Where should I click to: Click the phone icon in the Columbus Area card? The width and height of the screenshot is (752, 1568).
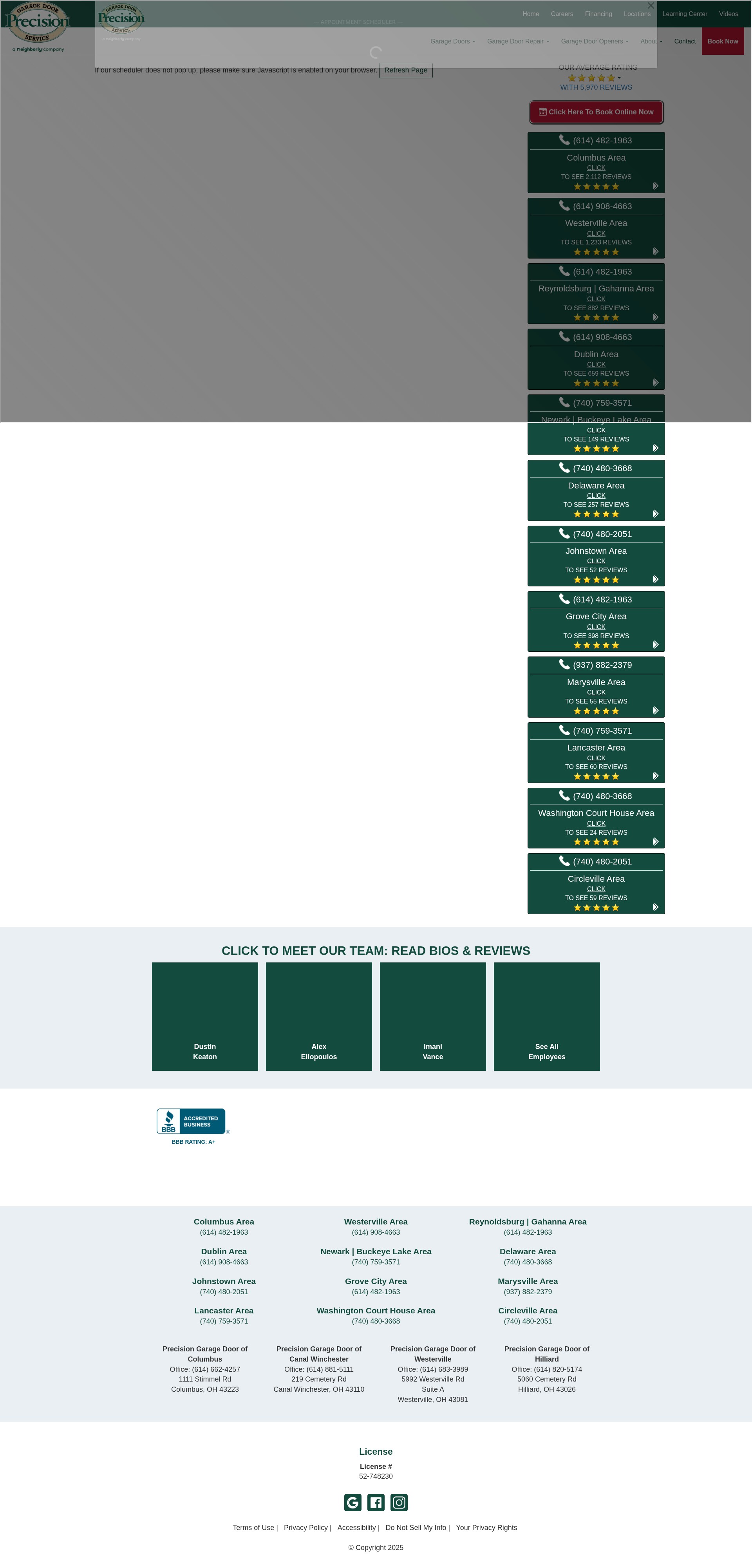pos(565,140)
